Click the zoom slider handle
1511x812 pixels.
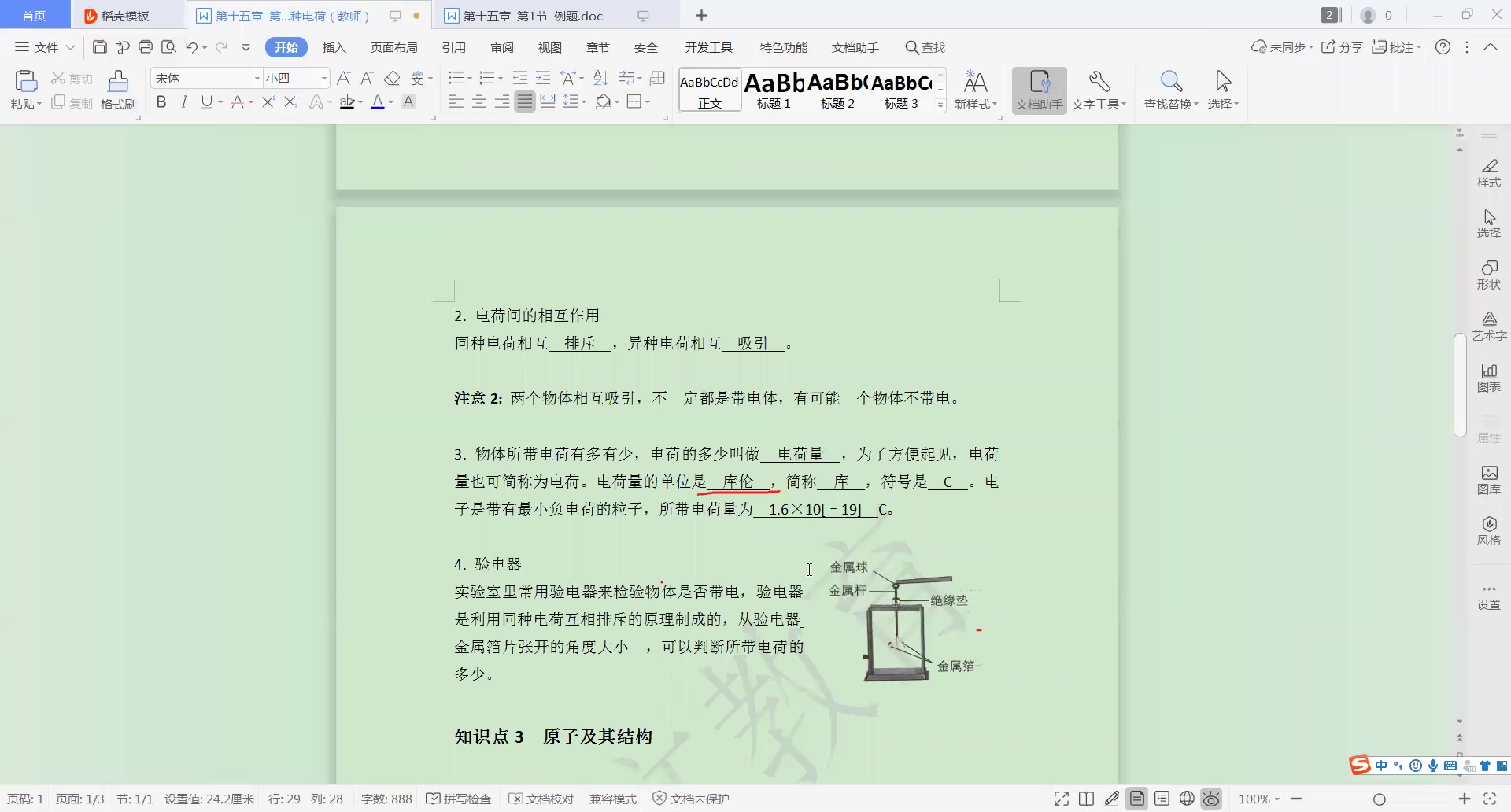click(1379, 799)
